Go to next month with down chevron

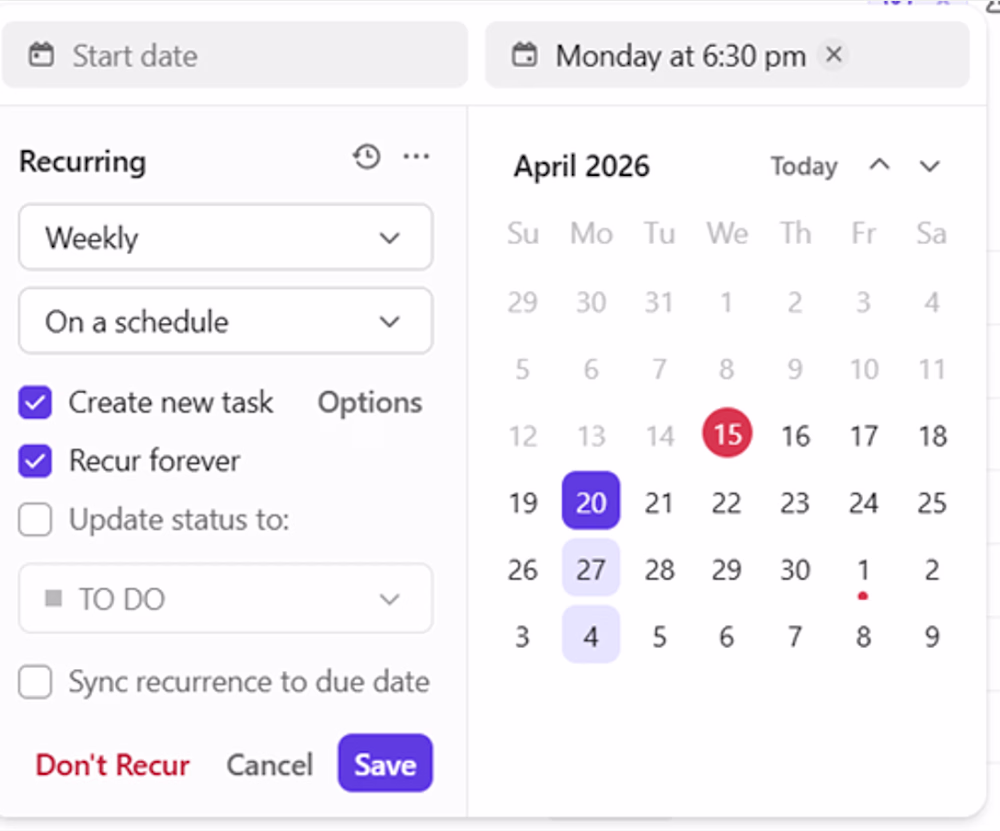click(930, 166)
